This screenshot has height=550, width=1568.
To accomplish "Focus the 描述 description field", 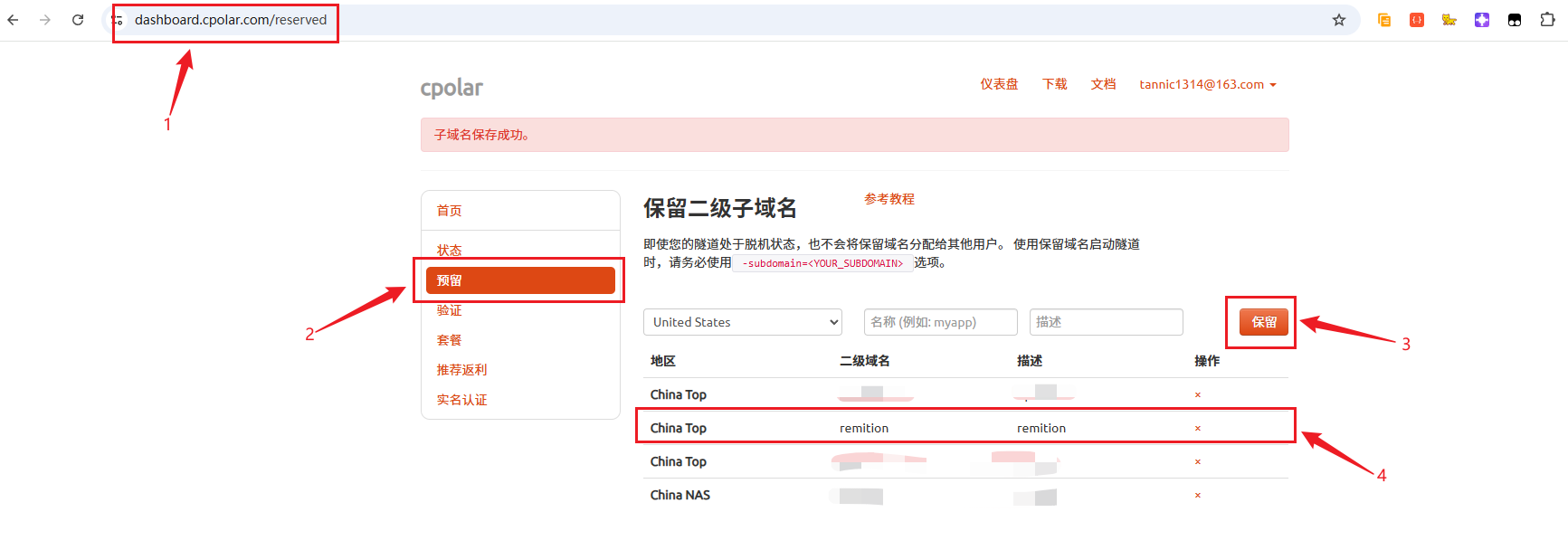I will [1106, 322].
